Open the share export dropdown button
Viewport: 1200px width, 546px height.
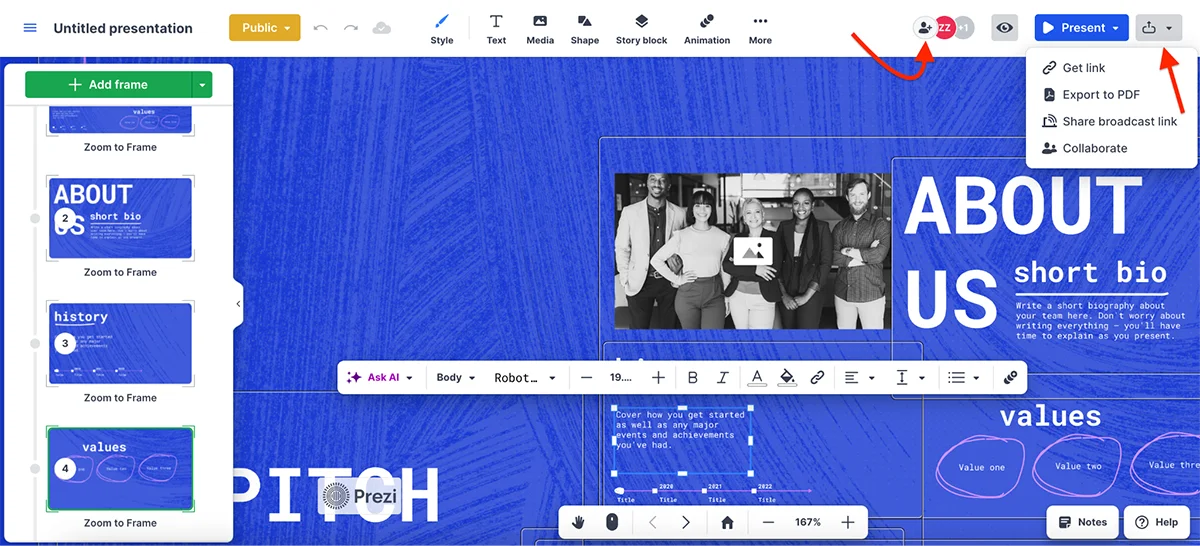pos(1158,28)
